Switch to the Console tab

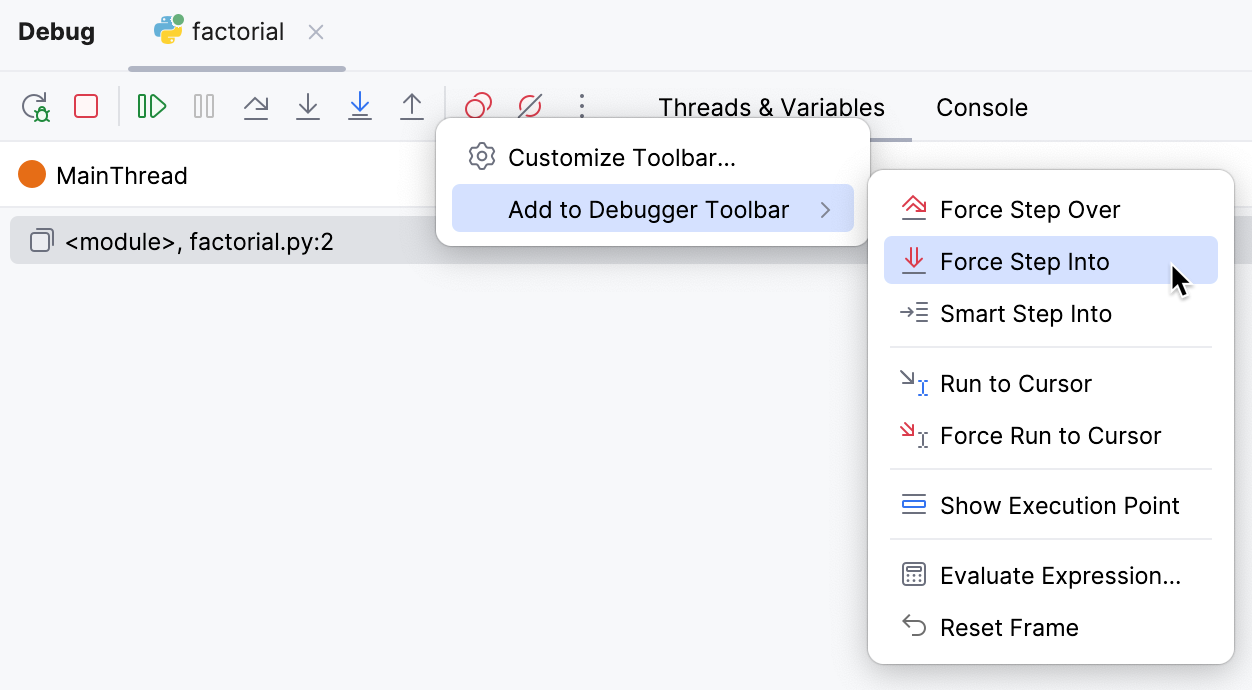point(981,108)
